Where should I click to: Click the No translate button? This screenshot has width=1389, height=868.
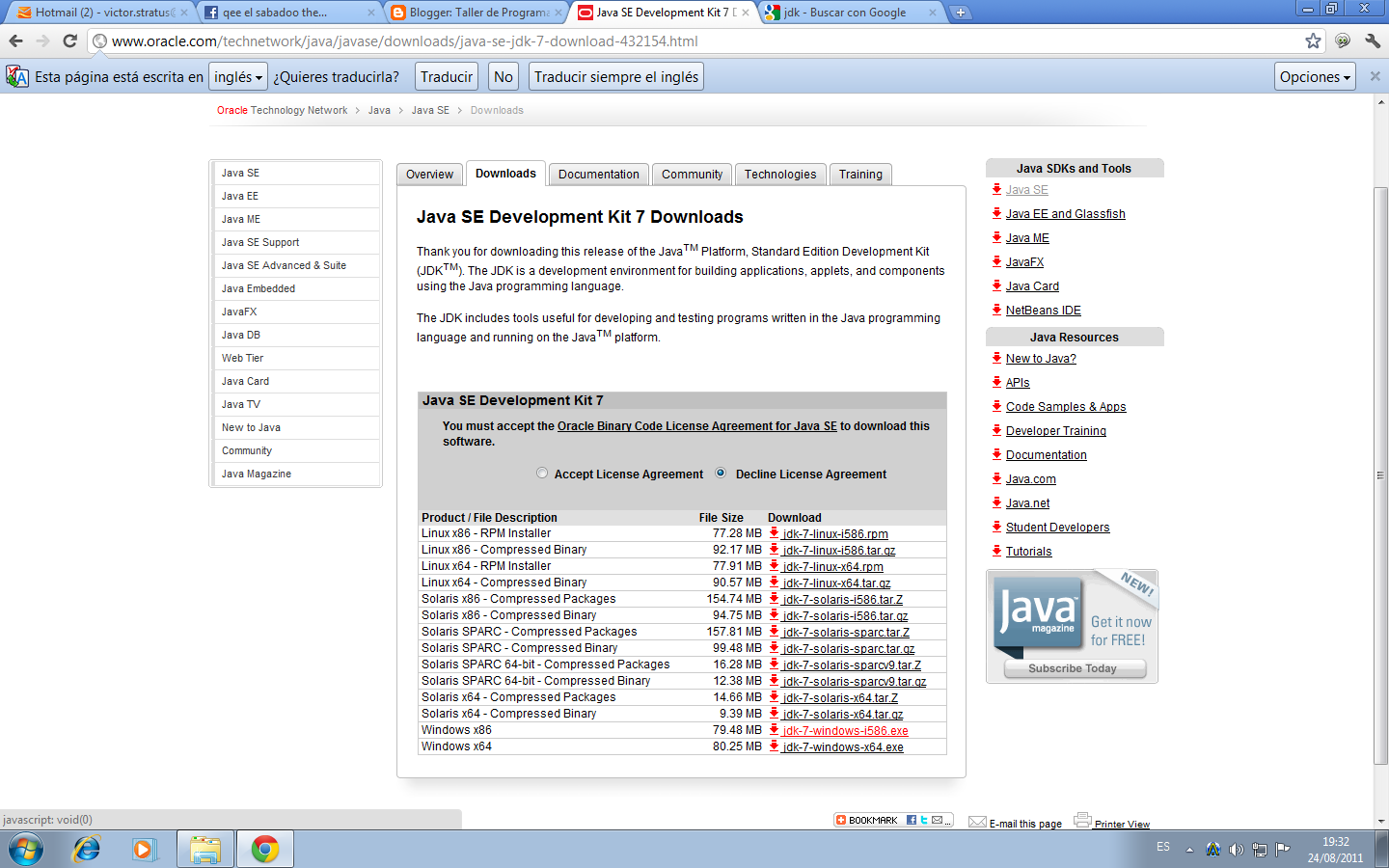pos(504,76)
